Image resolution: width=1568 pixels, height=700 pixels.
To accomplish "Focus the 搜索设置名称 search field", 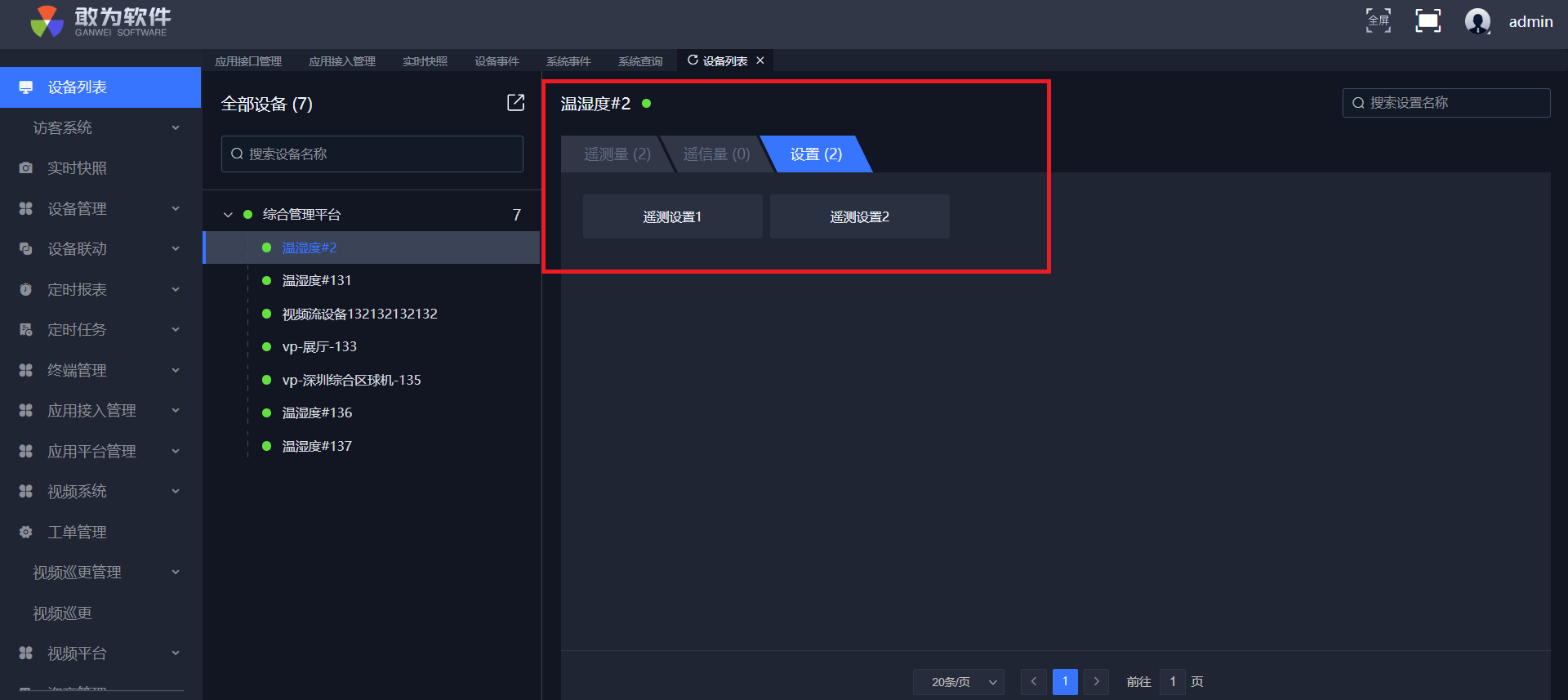I will [1446, 103].
